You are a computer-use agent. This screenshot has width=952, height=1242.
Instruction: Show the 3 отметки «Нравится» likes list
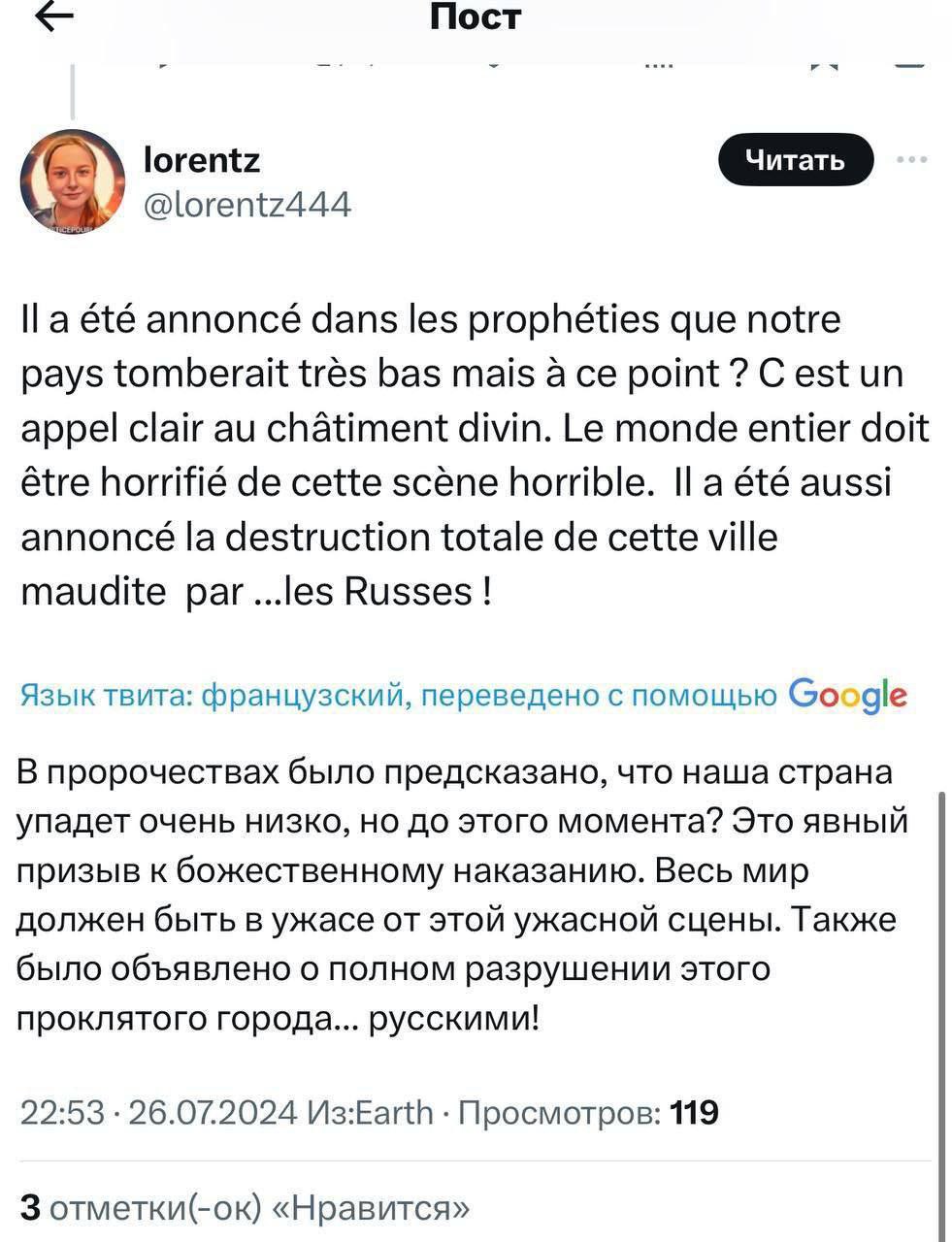click(x=246, y=1207)
